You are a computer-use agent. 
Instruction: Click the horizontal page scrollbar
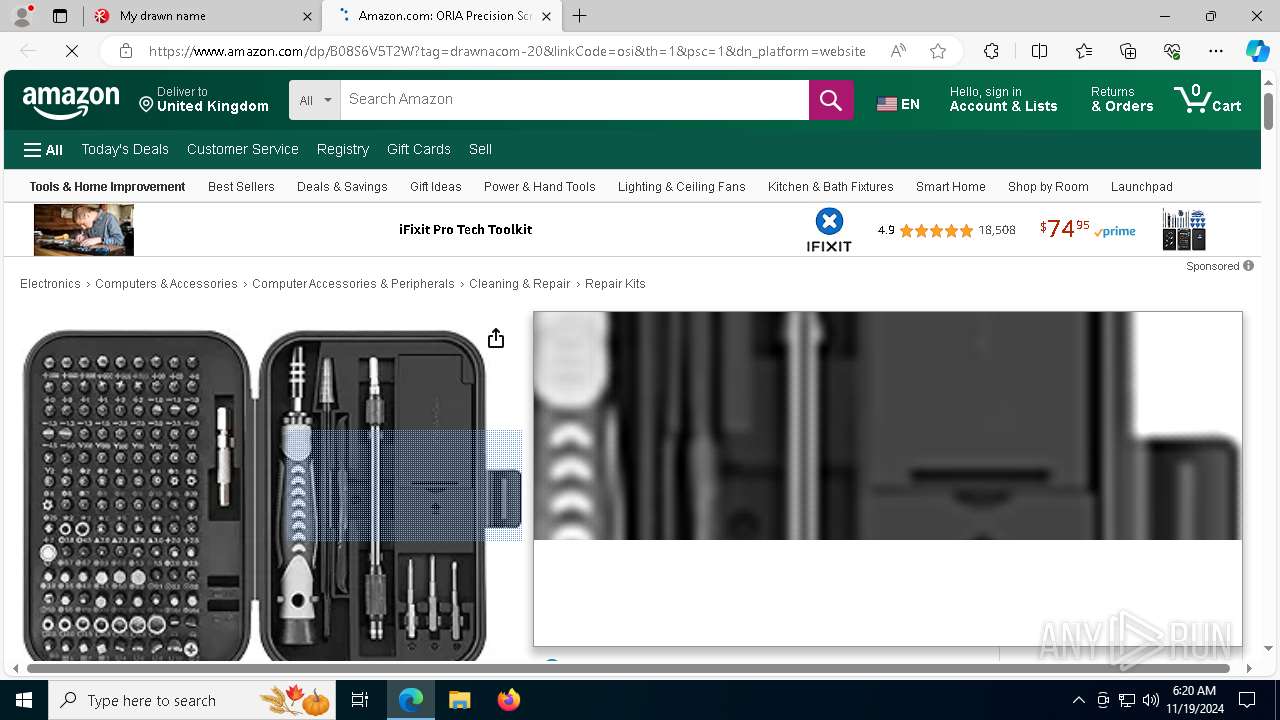tap(628, 668)
